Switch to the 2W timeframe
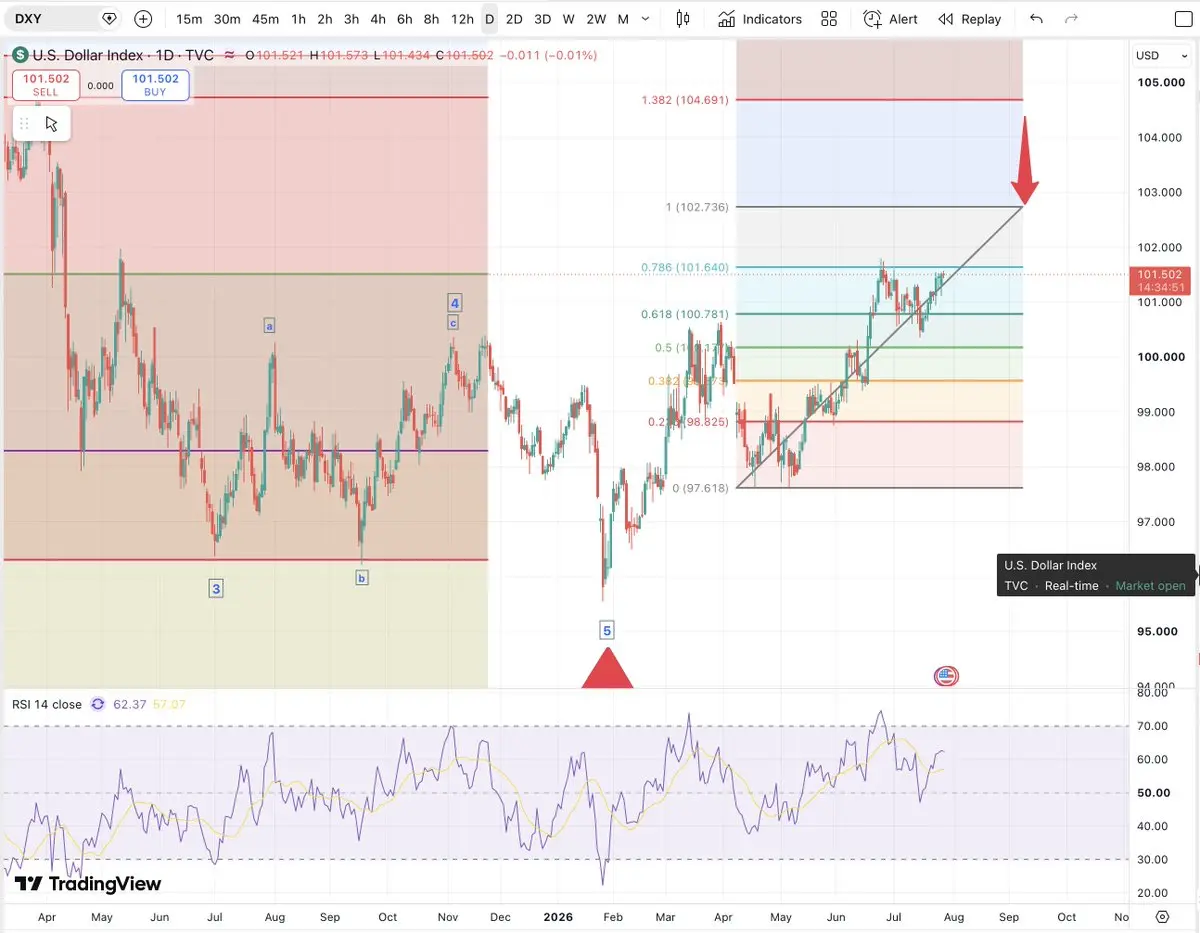The image size is (1200, 933). click(x=596, y=19)
